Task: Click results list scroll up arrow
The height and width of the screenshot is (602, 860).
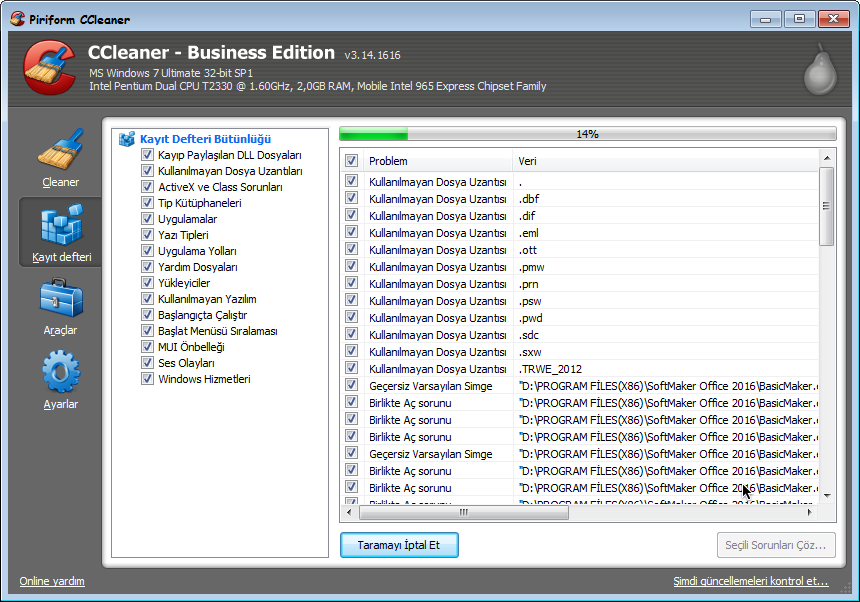Action: (827, 158)
